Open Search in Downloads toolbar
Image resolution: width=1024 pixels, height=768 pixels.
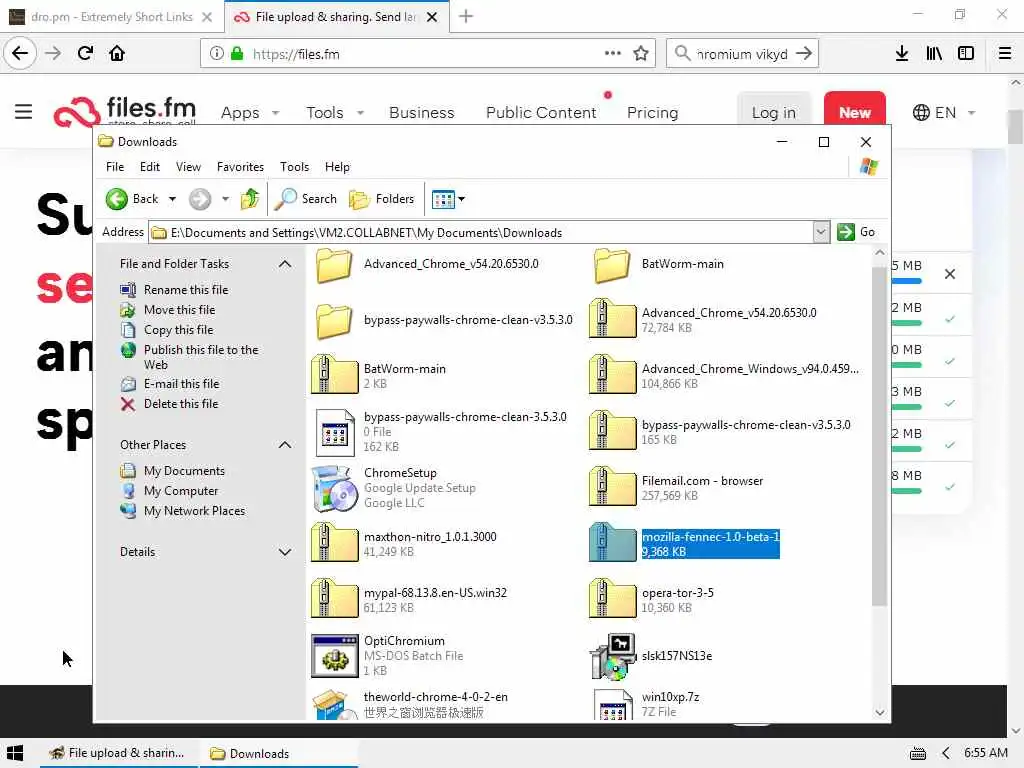click(306, 199)
